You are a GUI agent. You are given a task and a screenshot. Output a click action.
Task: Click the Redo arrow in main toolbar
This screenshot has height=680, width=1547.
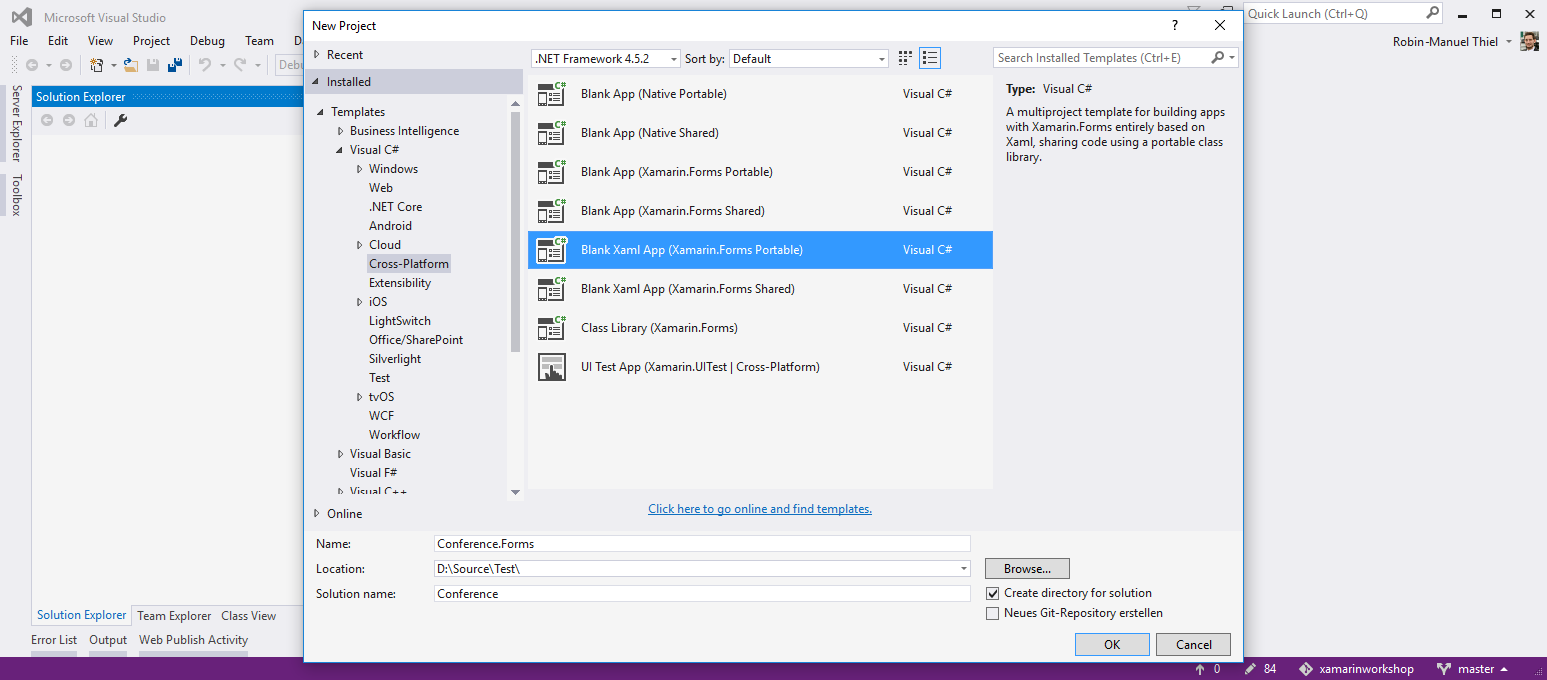pos(240,65)
